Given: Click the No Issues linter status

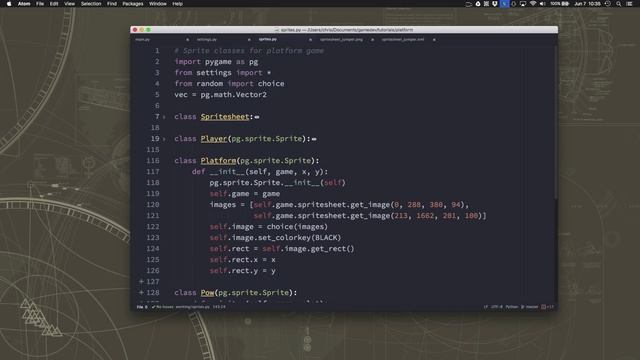Looking at the screenshot, I should 163,307.
